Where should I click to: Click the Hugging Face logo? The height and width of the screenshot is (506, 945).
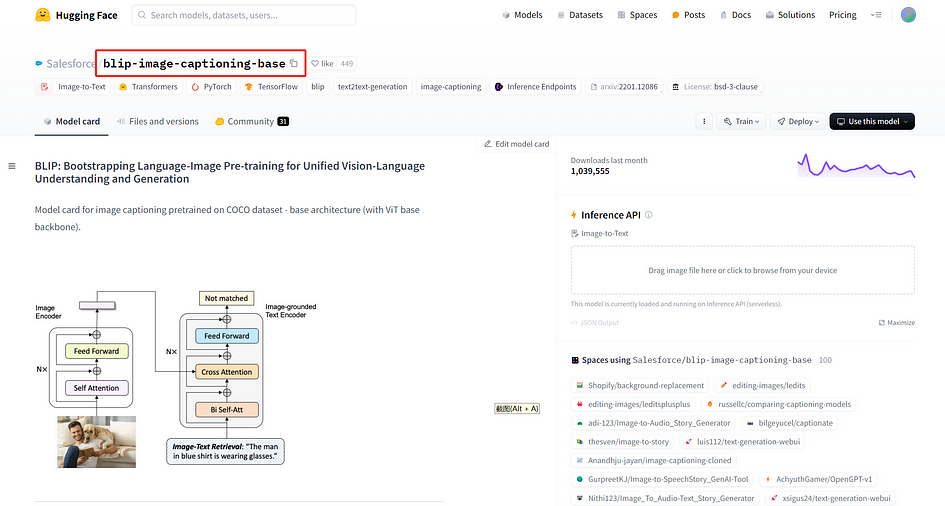click(77, 15)
